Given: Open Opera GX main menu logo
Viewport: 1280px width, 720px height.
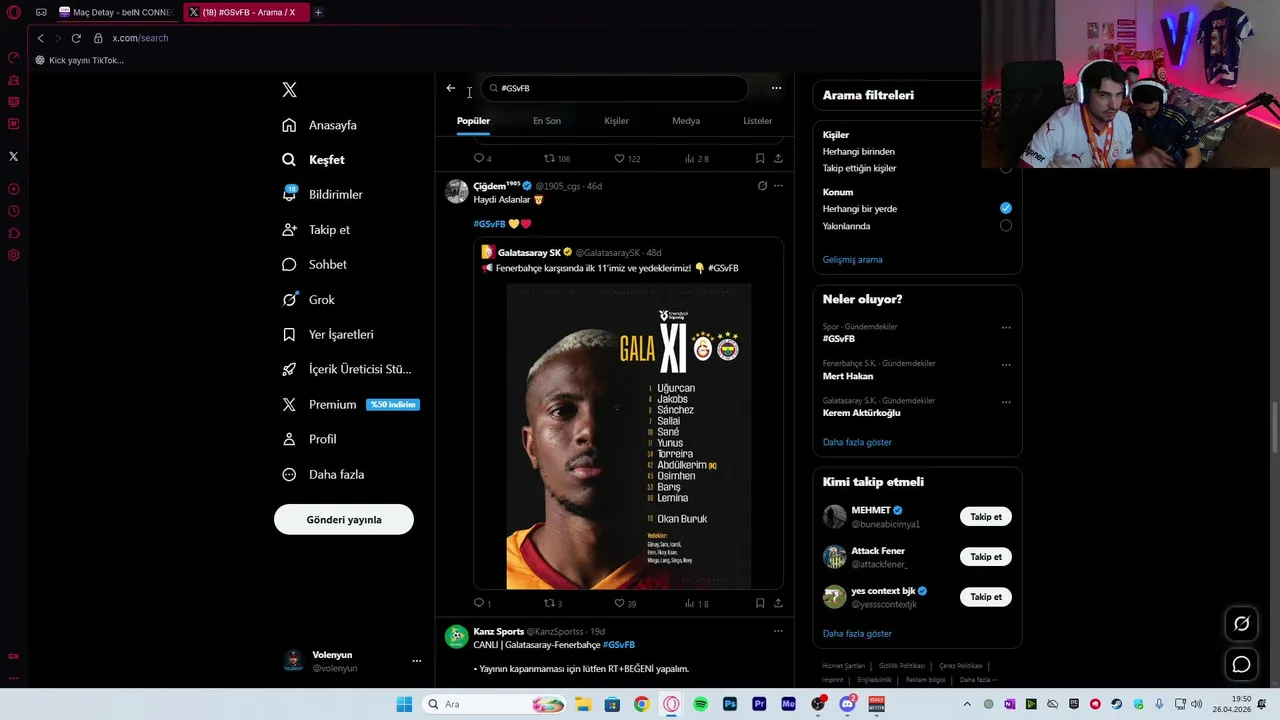Looking at the screenshot, I should tap(13, 12).
